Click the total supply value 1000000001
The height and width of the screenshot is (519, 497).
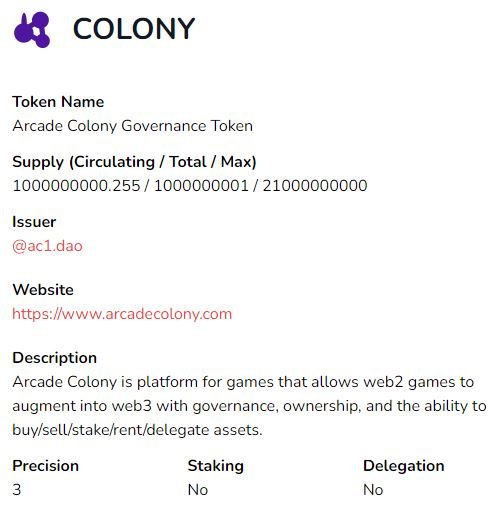(201, 186)
